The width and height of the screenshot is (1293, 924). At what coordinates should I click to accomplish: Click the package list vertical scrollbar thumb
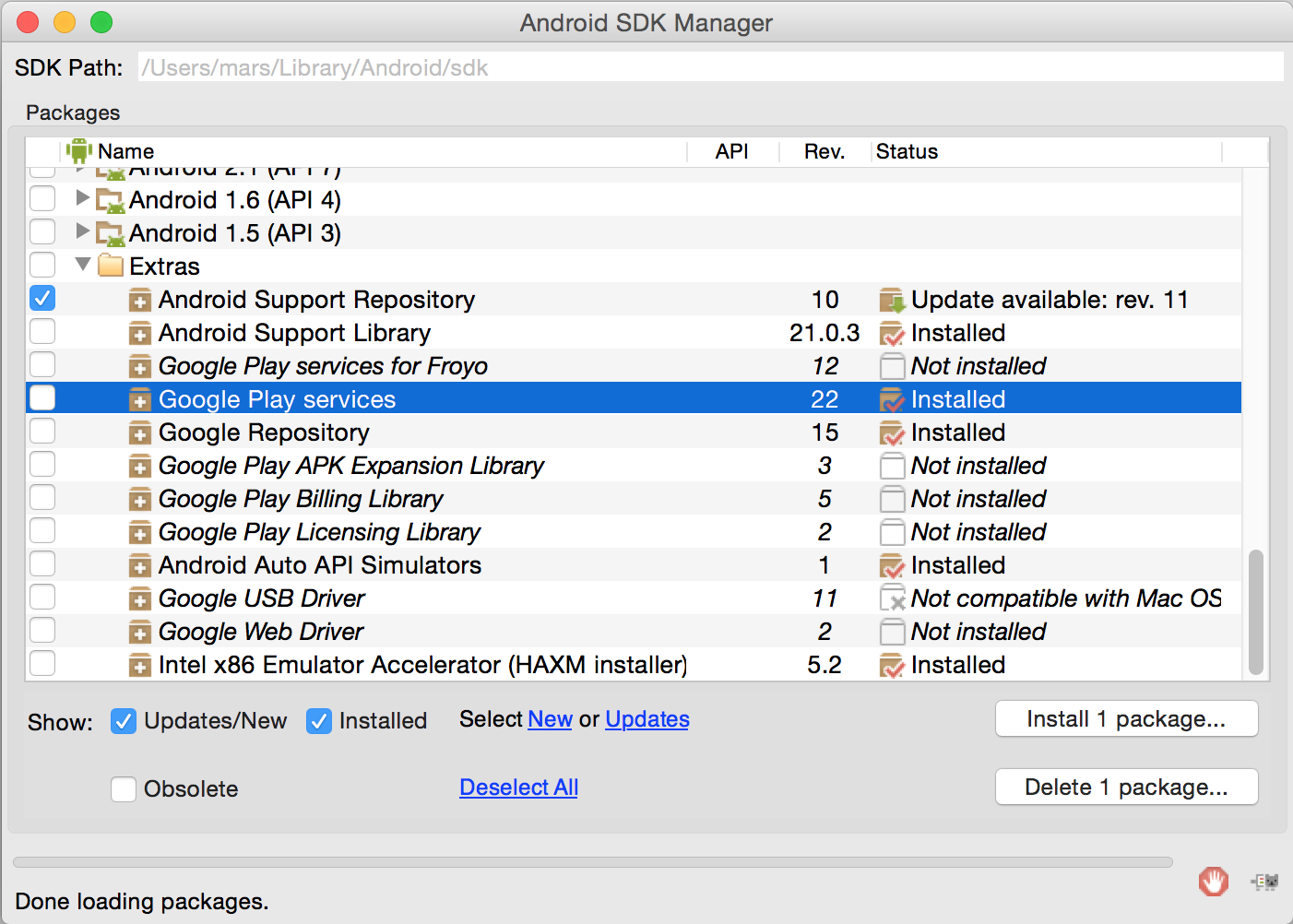point(1255,612)
